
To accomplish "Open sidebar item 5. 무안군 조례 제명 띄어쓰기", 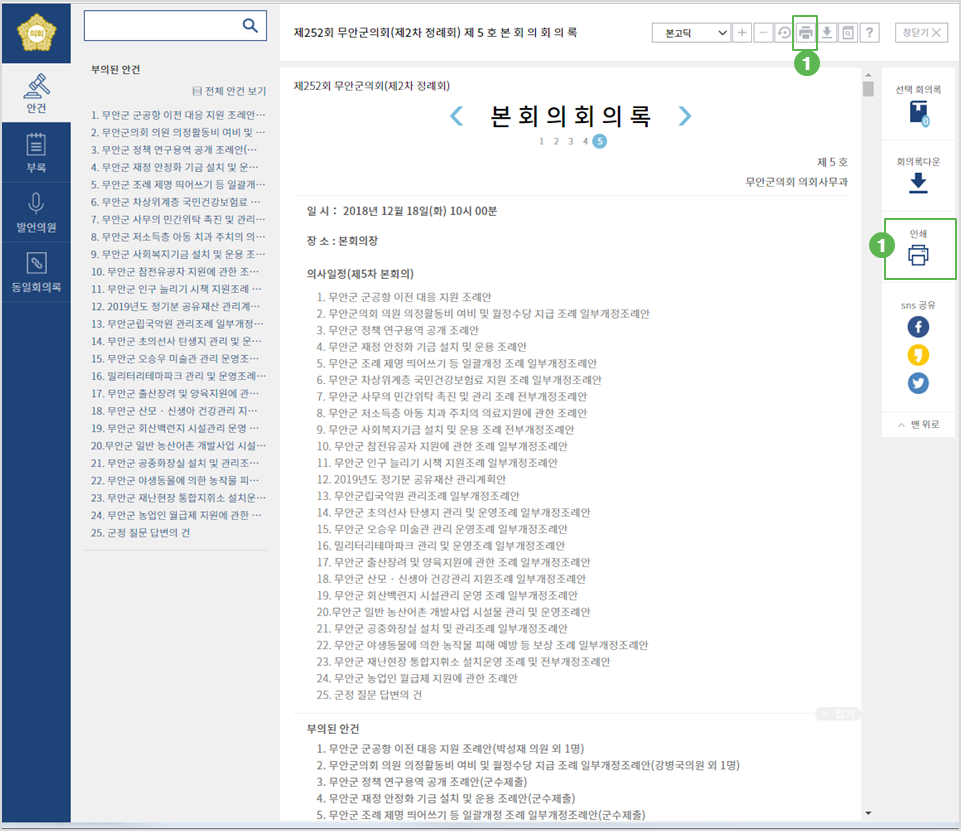I will (178, 184).
